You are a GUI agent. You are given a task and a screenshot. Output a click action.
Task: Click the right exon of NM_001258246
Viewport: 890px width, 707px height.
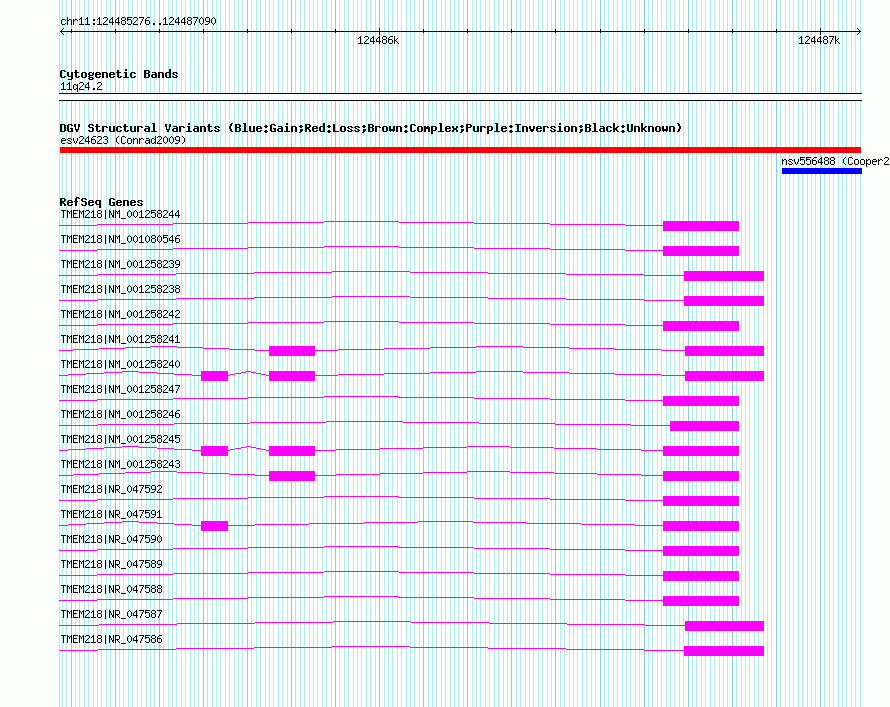pyautogui.click(x=704, y=426)
